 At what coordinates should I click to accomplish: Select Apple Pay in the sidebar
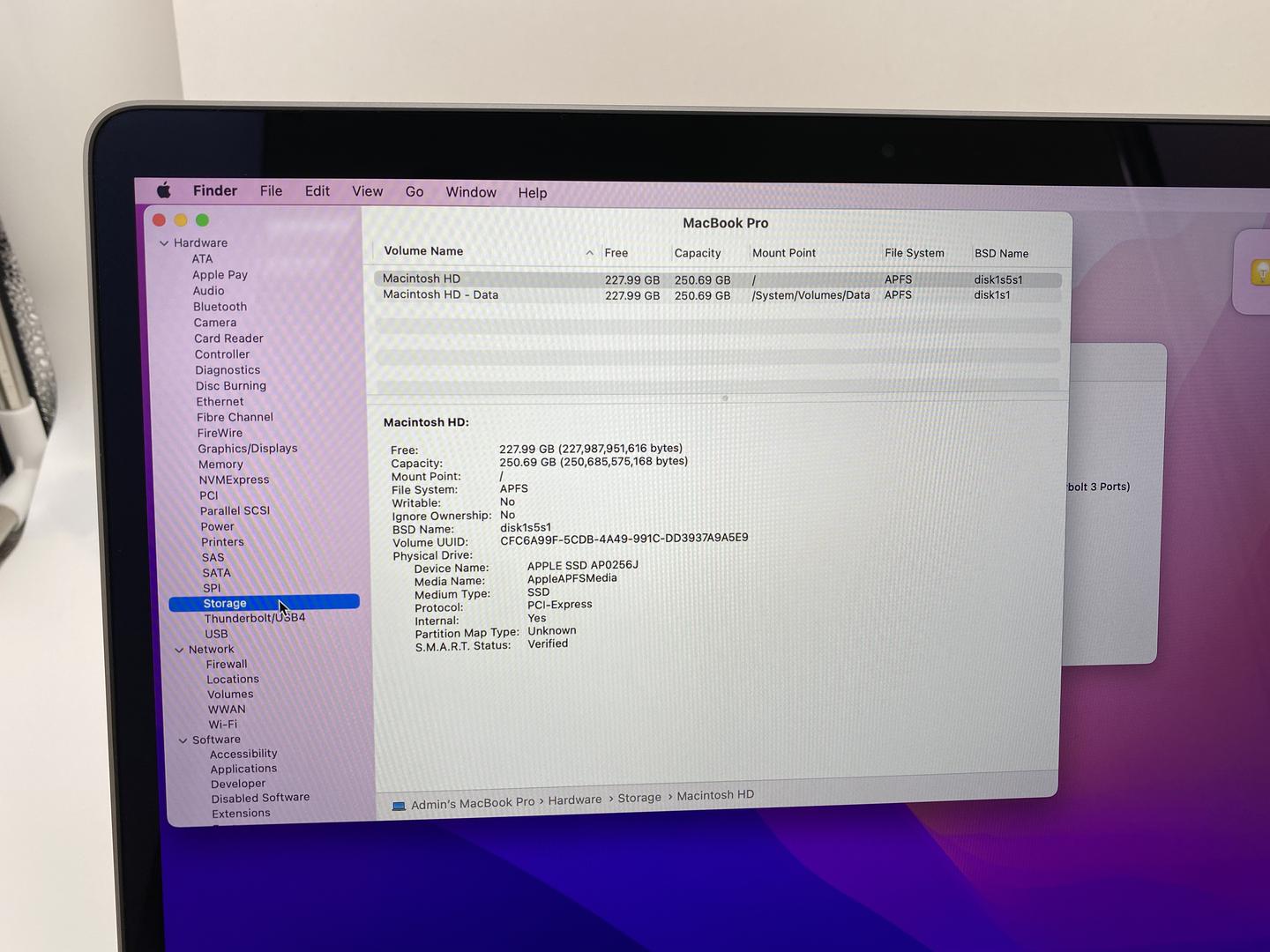click(220, 274)
